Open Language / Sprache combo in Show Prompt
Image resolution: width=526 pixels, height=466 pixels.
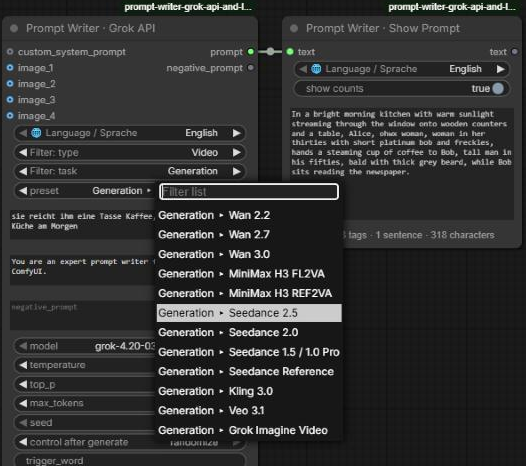coord(402,69)
